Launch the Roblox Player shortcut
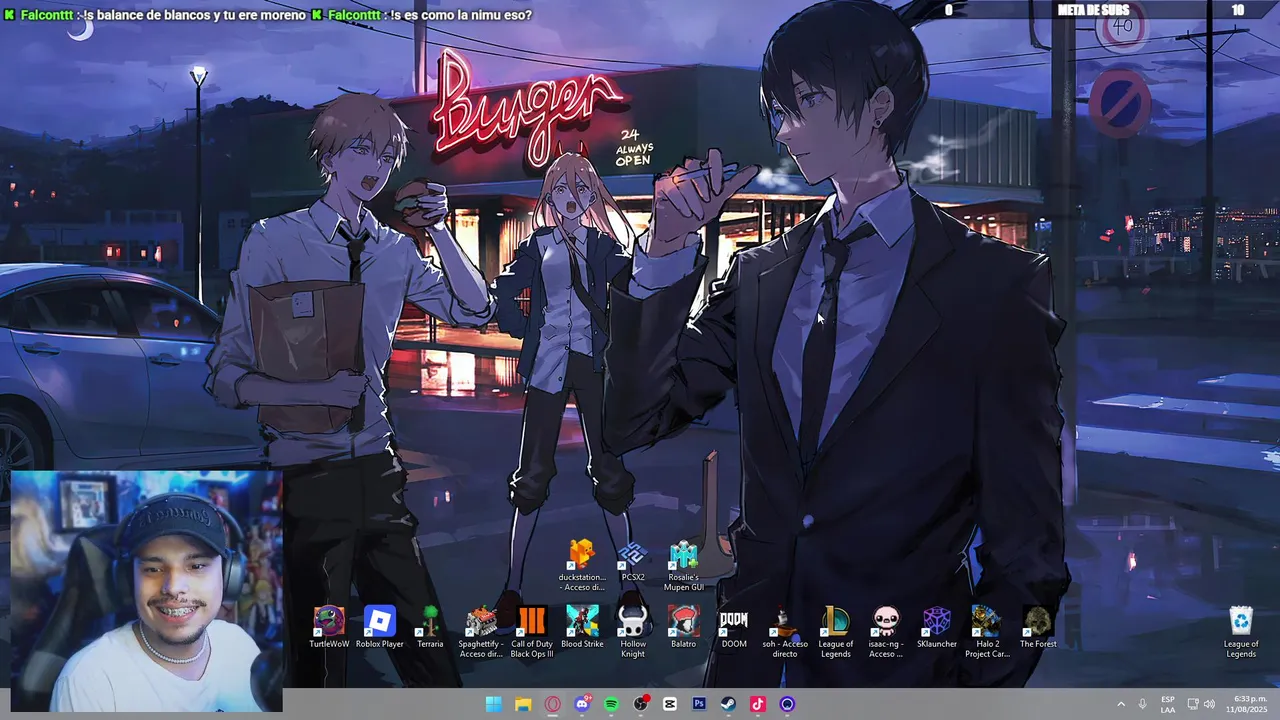The height and width of the screenshot is (720, 1280). point(379,628)
